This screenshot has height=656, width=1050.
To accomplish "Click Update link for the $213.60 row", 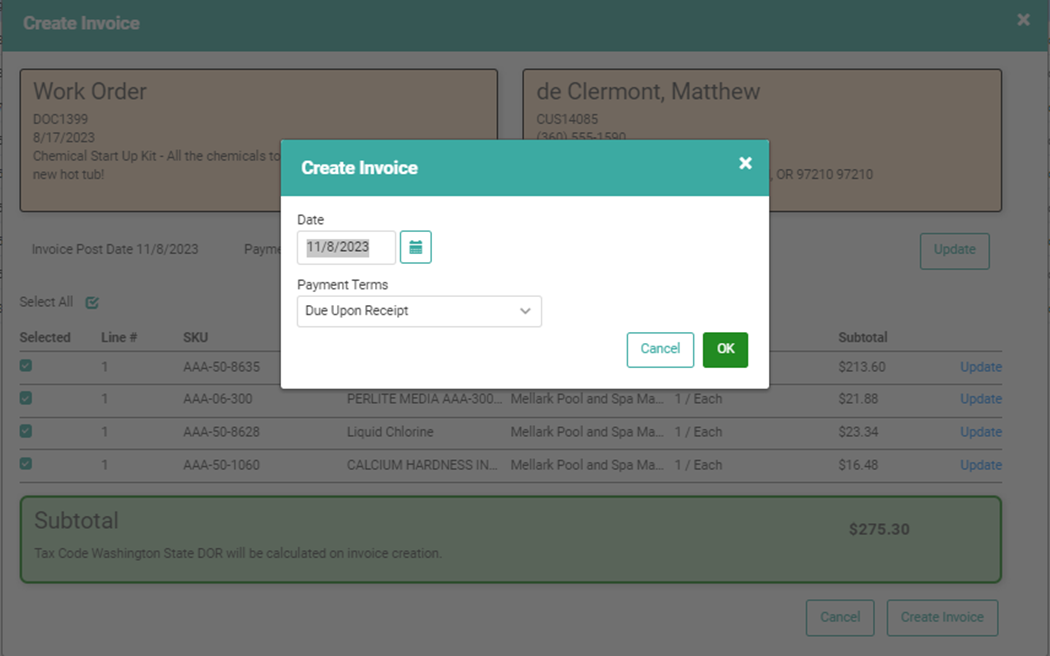I will click(x=980, y=367).
